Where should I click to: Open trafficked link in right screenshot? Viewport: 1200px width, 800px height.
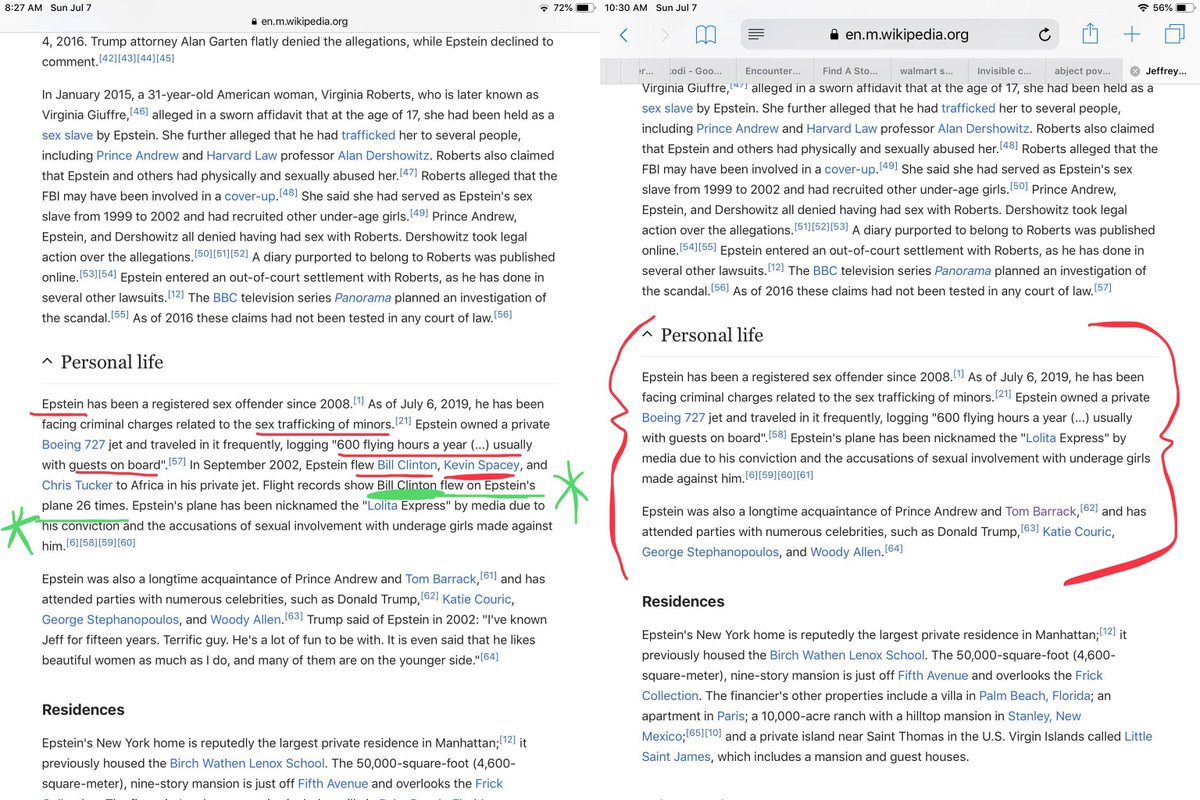[969, 108]
